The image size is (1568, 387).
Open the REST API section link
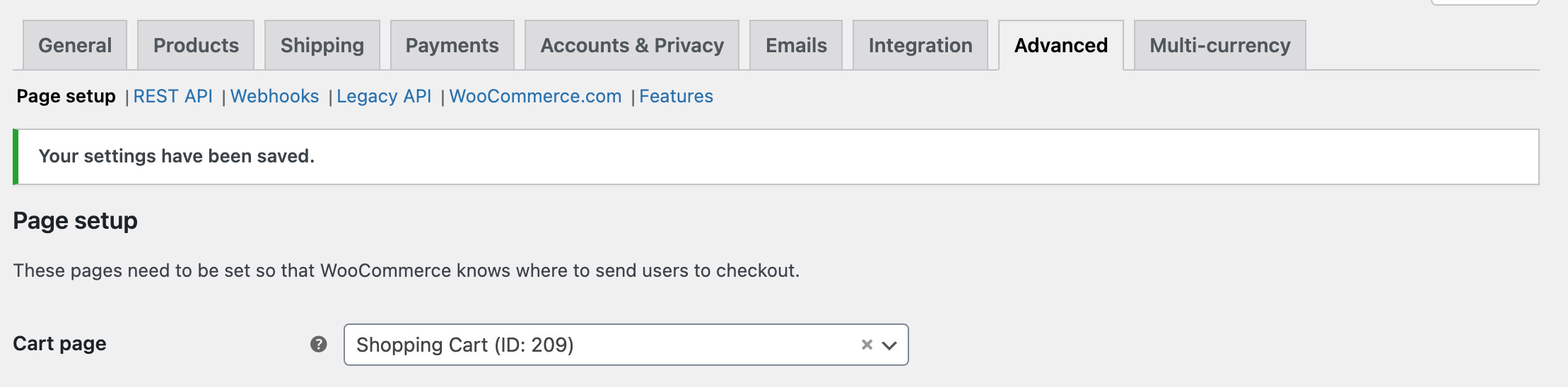[173, 96]
